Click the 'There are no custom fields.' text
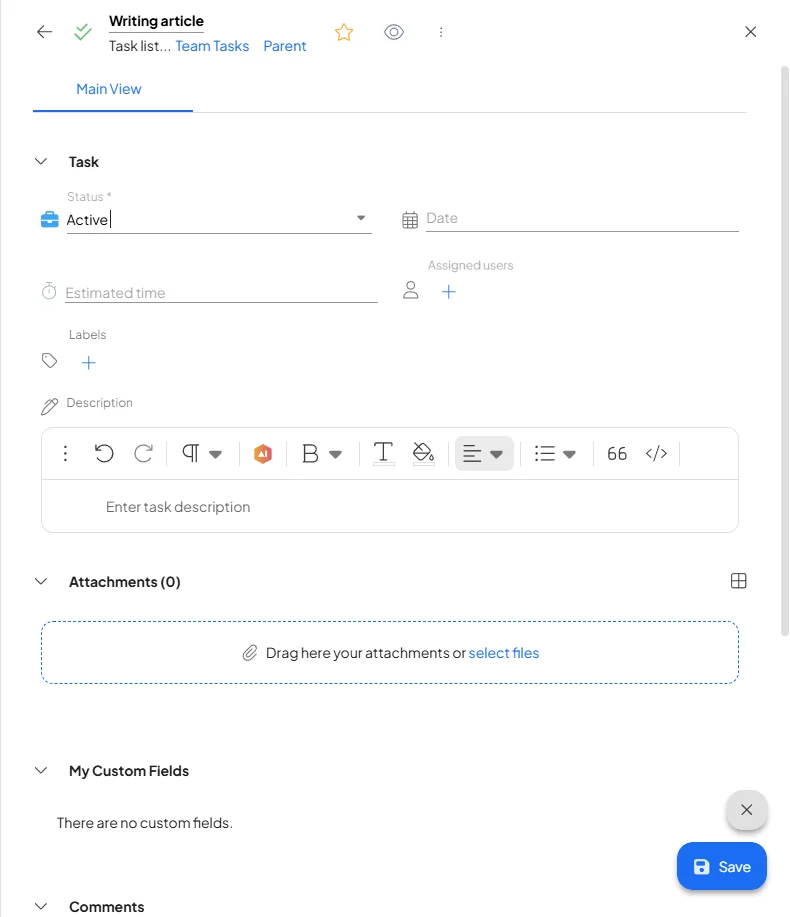Image resolution: width=790 pixels, height=917 pixels. pyautogui.click(x=144, y=823)
